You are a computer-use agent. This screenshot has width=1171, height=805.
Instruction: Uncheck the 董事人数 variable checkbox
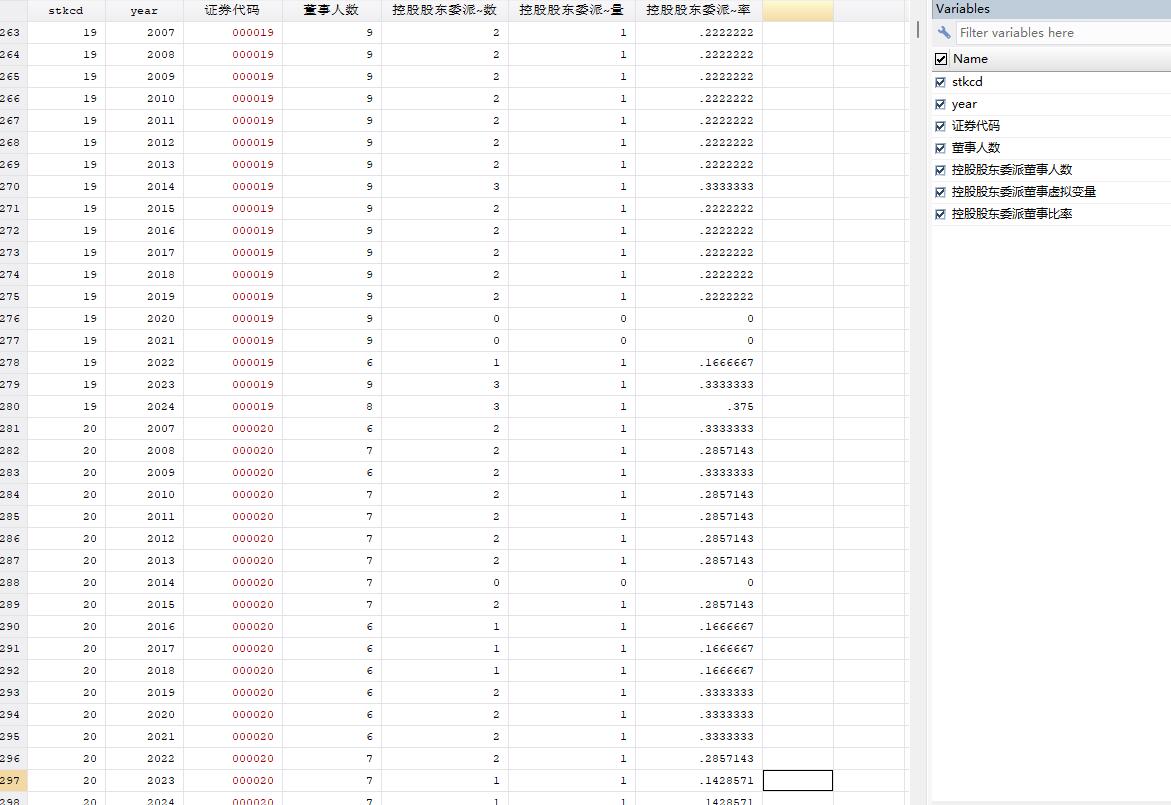pos(940,148)
